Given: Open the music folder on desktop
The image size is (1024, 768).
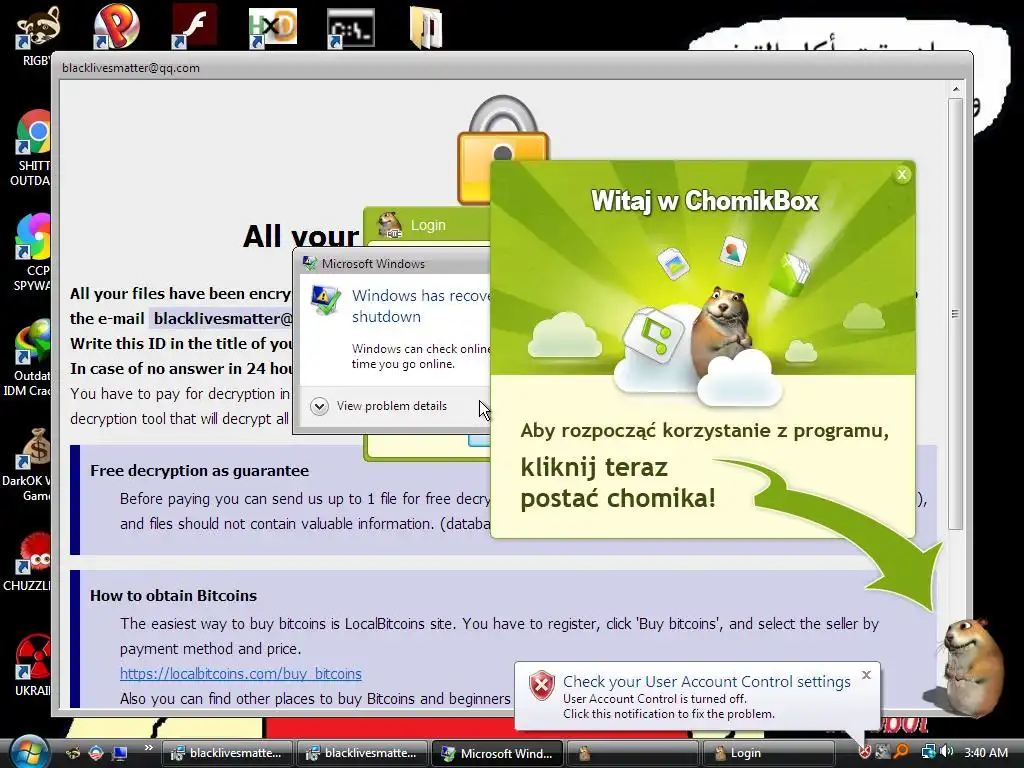Looking at the screenshot, I should (426, 27).
